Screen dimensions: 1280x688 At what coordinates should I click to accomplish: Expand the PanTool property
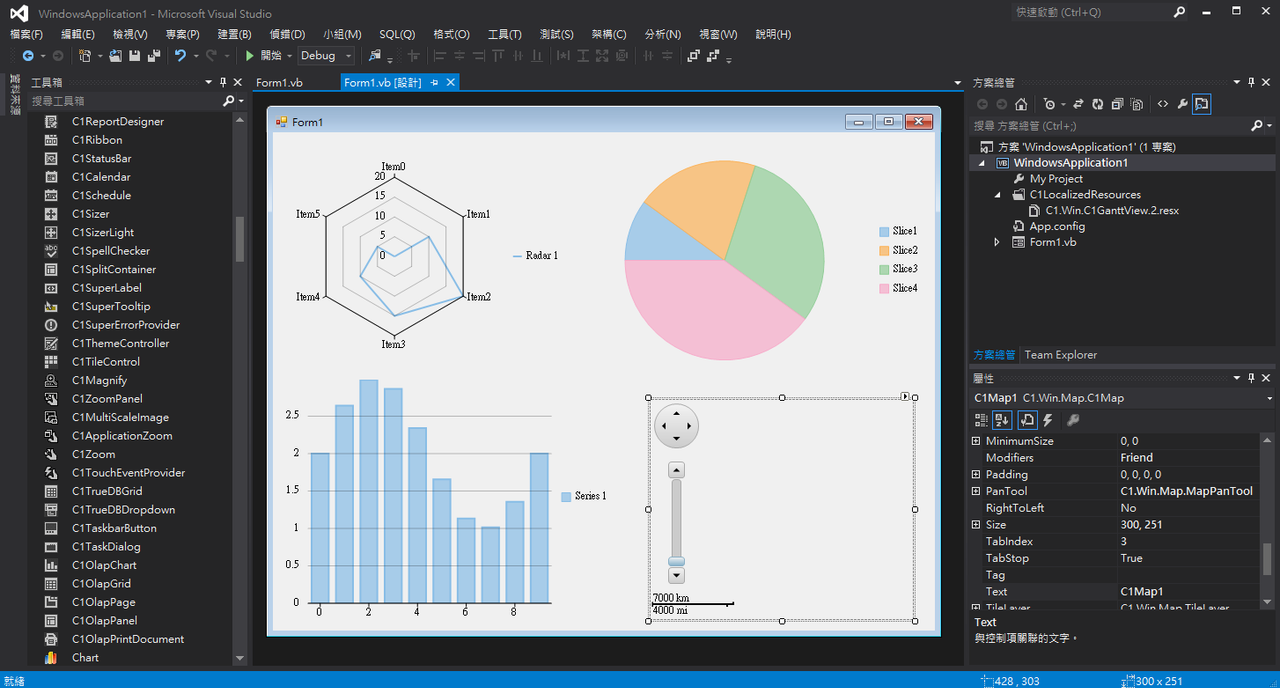[x=977, y=491]
